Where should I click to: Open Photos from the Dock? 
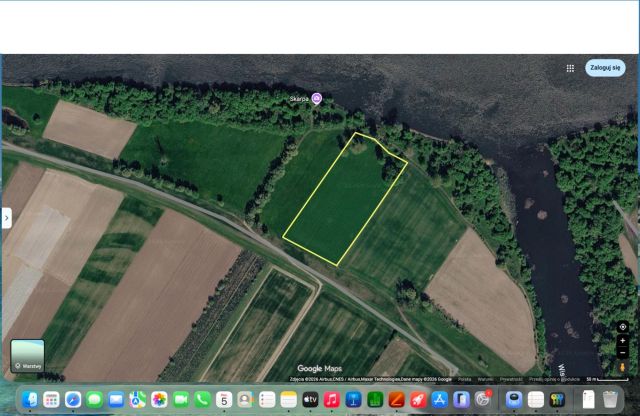[x=159, y=400]
